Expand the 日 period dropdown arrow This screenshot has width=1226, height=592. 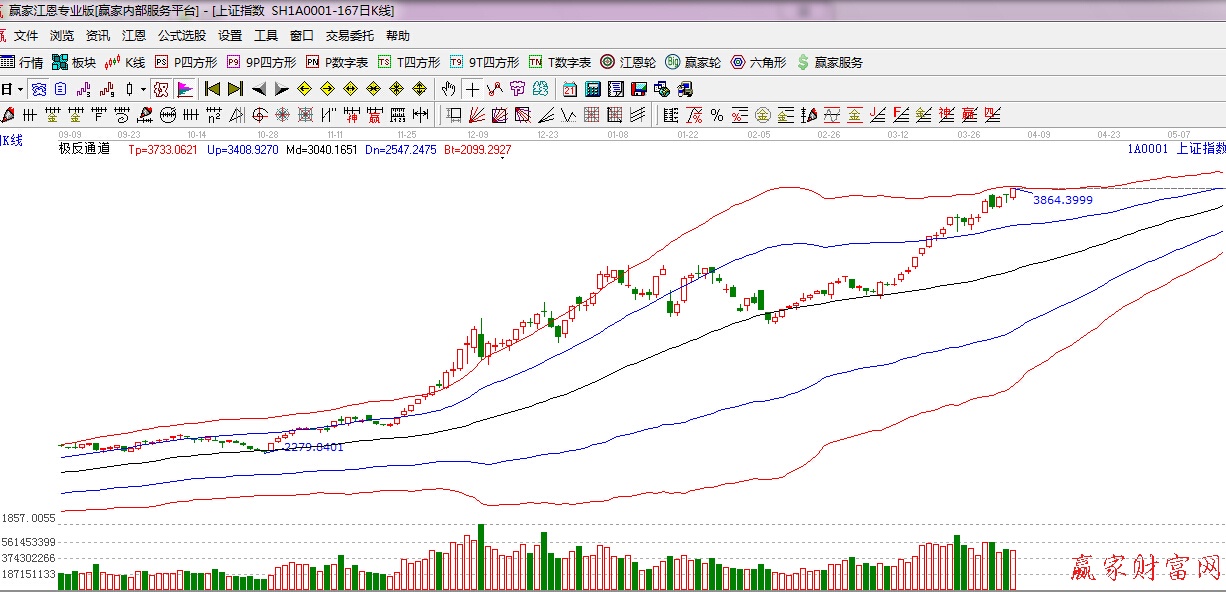pyautogui.click(x=19, y=89)
